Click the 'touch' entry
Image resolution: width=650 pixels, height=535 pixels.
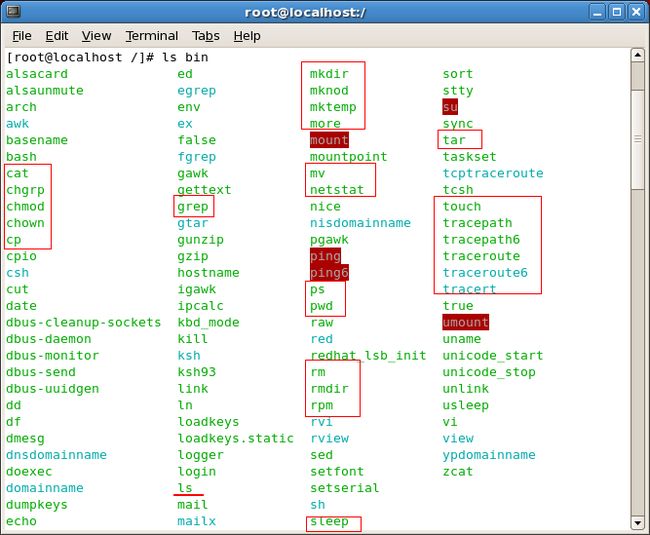(462, 206)
